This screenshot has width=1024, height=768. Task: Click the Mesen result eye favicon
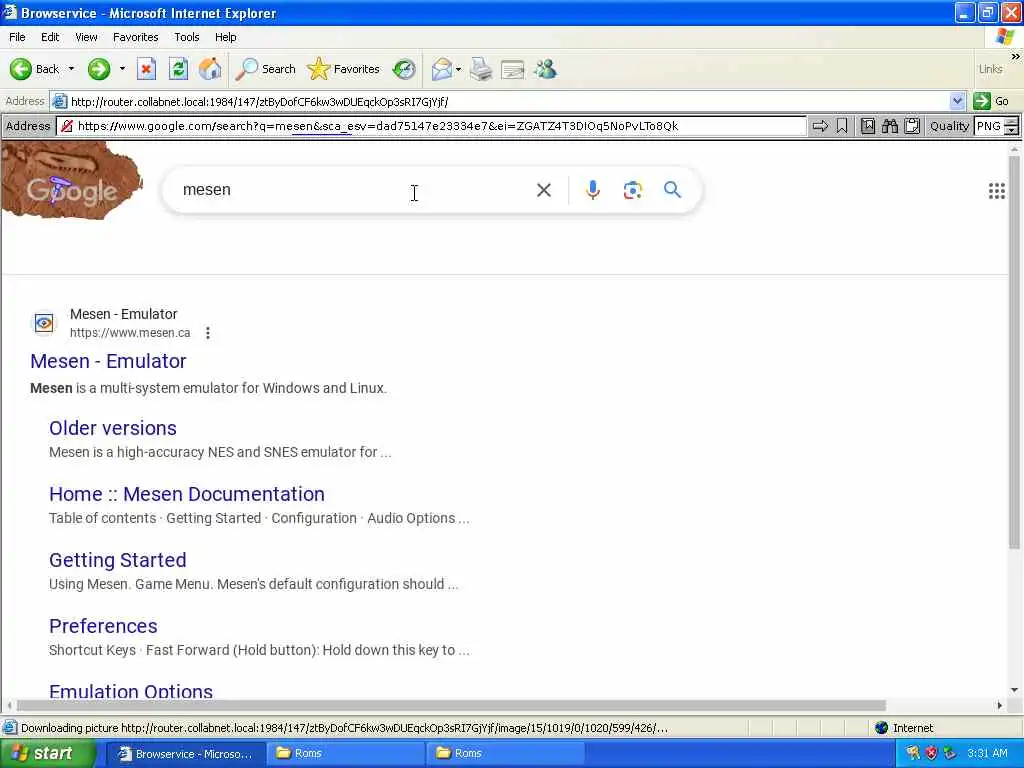click(x=44, y=323)
